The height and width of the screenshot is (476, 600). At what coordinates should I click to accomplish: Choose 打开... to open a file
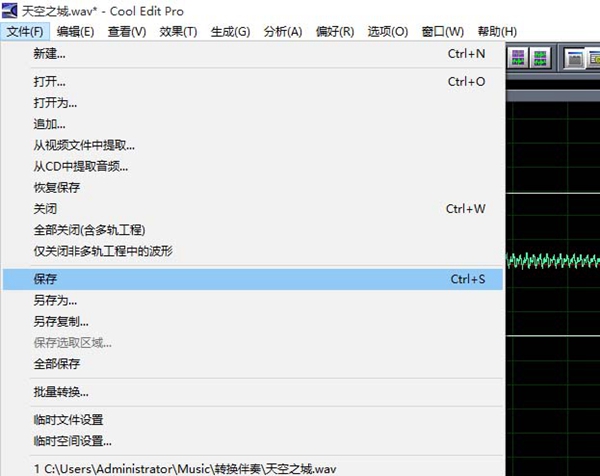tap(253, 82)
